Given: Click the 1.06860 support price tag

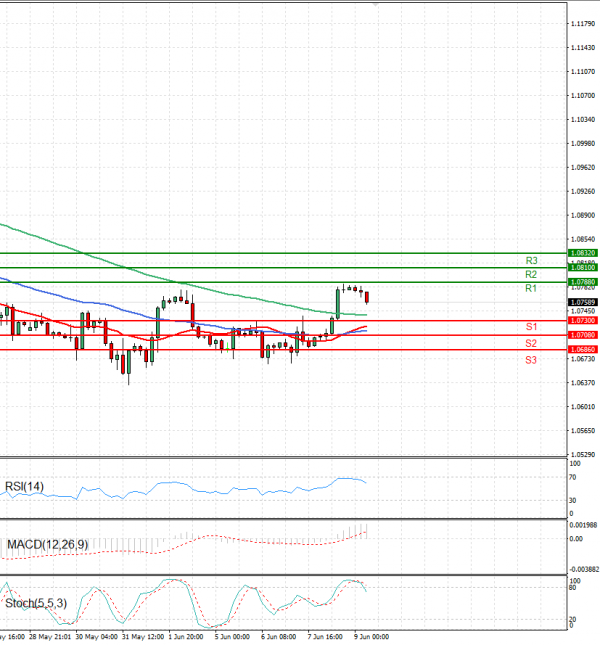Looking at the screenshot, I should click(582, 349).
